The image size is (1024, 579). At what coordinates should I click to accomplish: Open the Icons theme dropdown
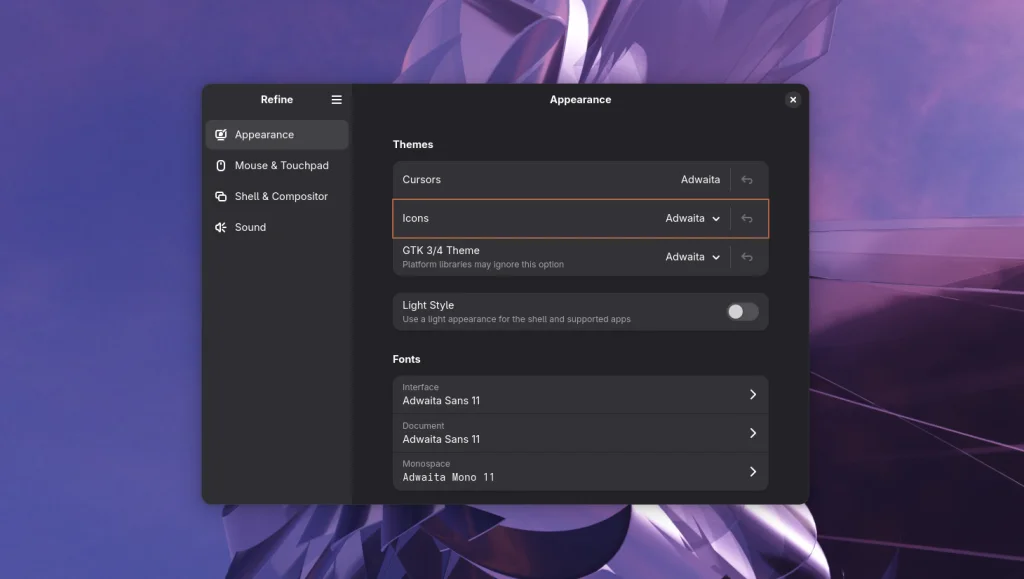(x=693, y=218)
